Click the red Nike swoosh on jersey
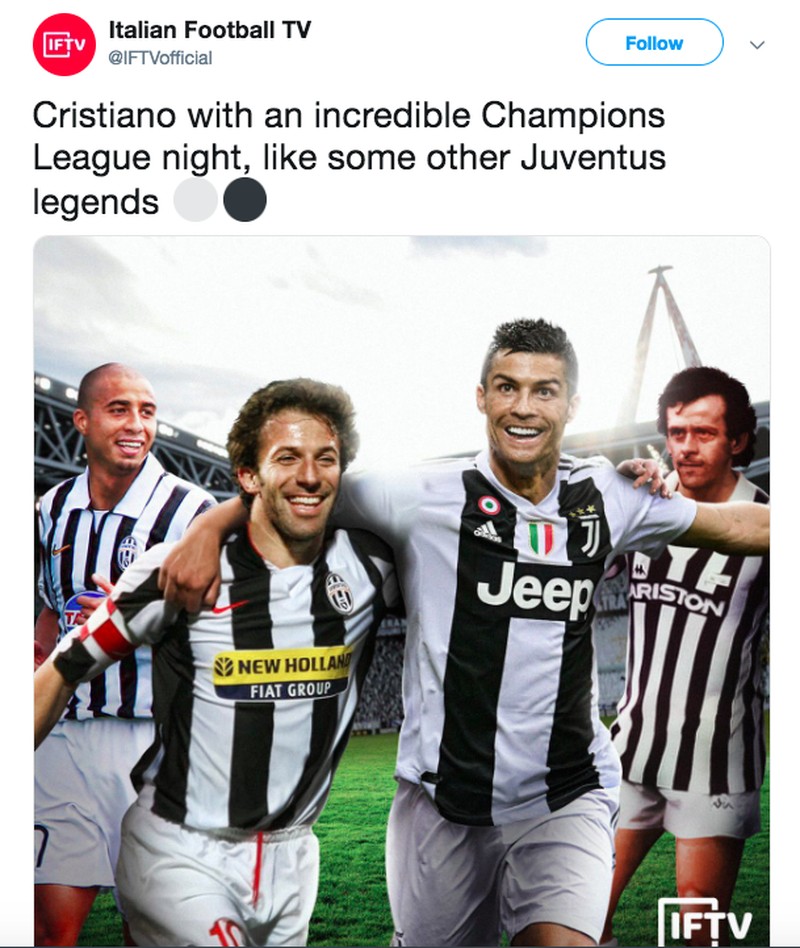The image size is (800, 948). click(230, 606)
